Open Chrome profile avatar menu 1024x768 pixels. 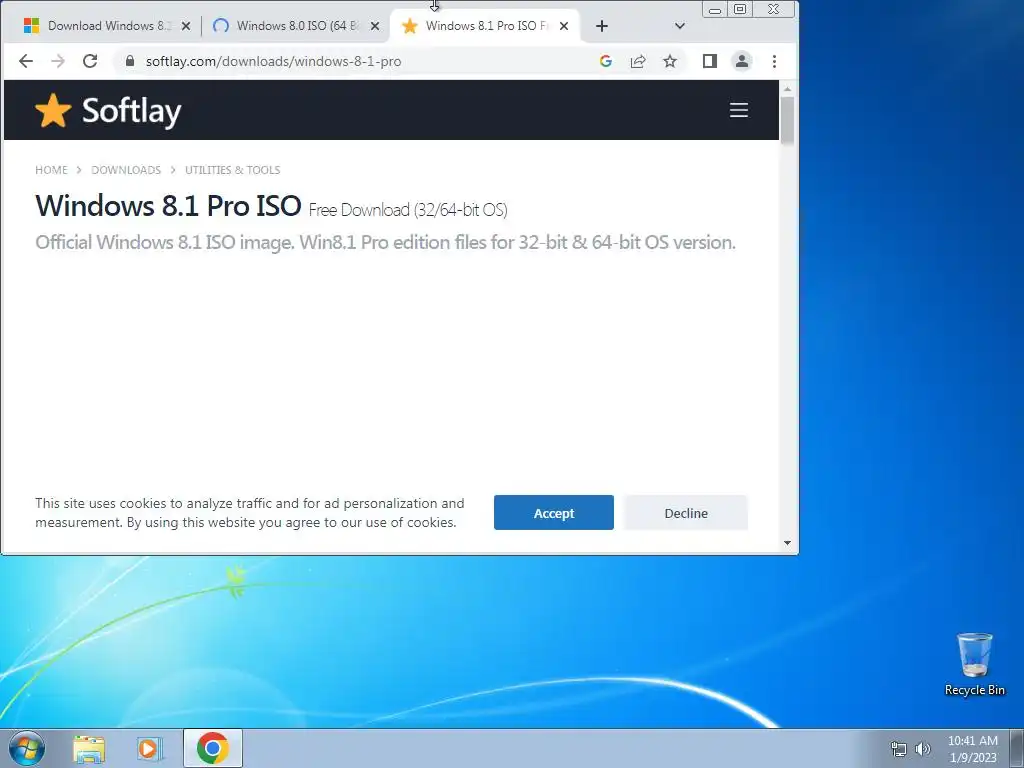point(742,61)
